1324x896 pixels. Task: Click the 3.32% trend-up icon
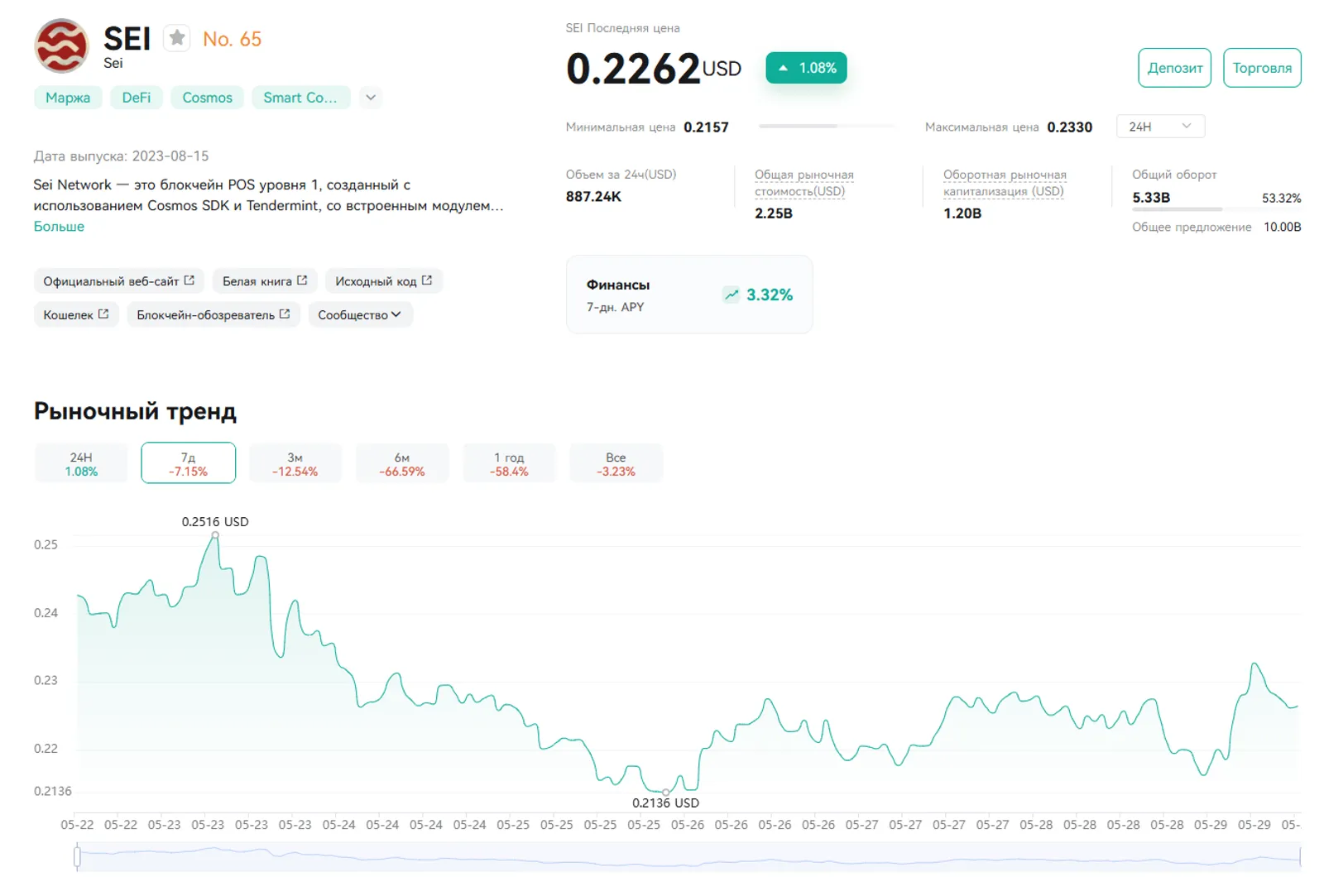click(x=732, y=295)
